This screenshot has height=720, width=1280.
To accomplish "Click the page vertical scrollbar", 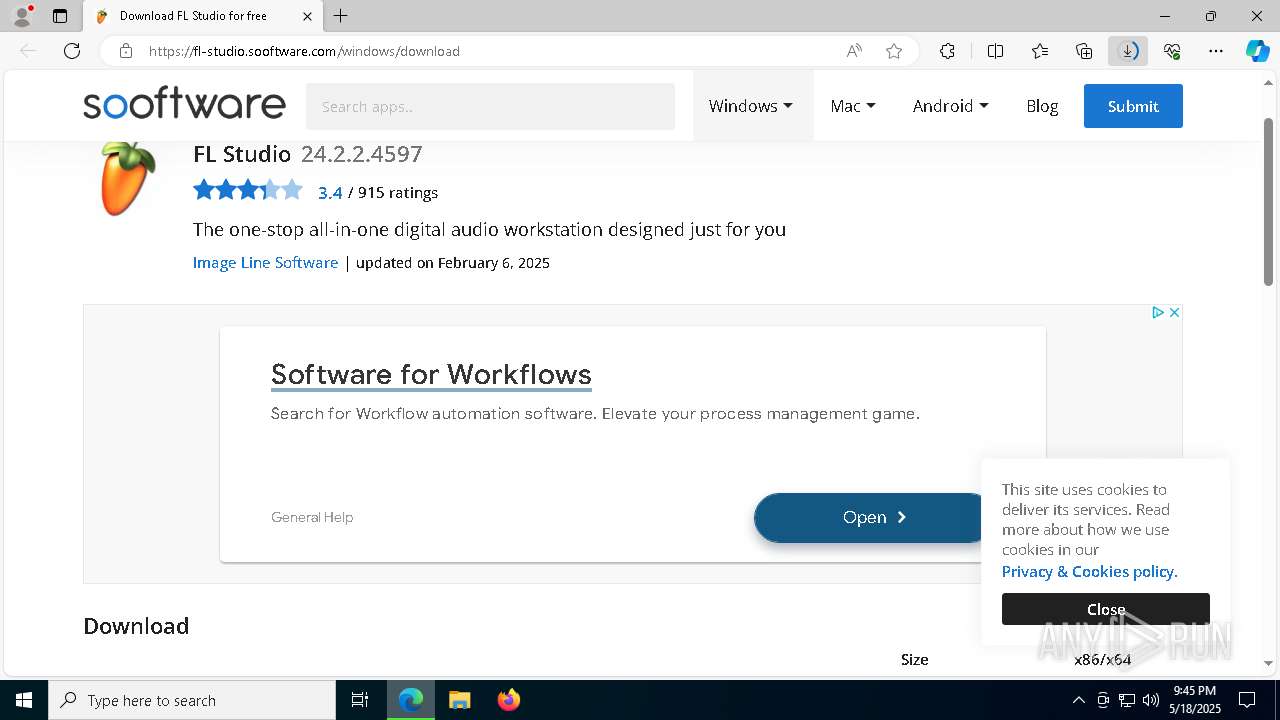I will click(1269, 200).
